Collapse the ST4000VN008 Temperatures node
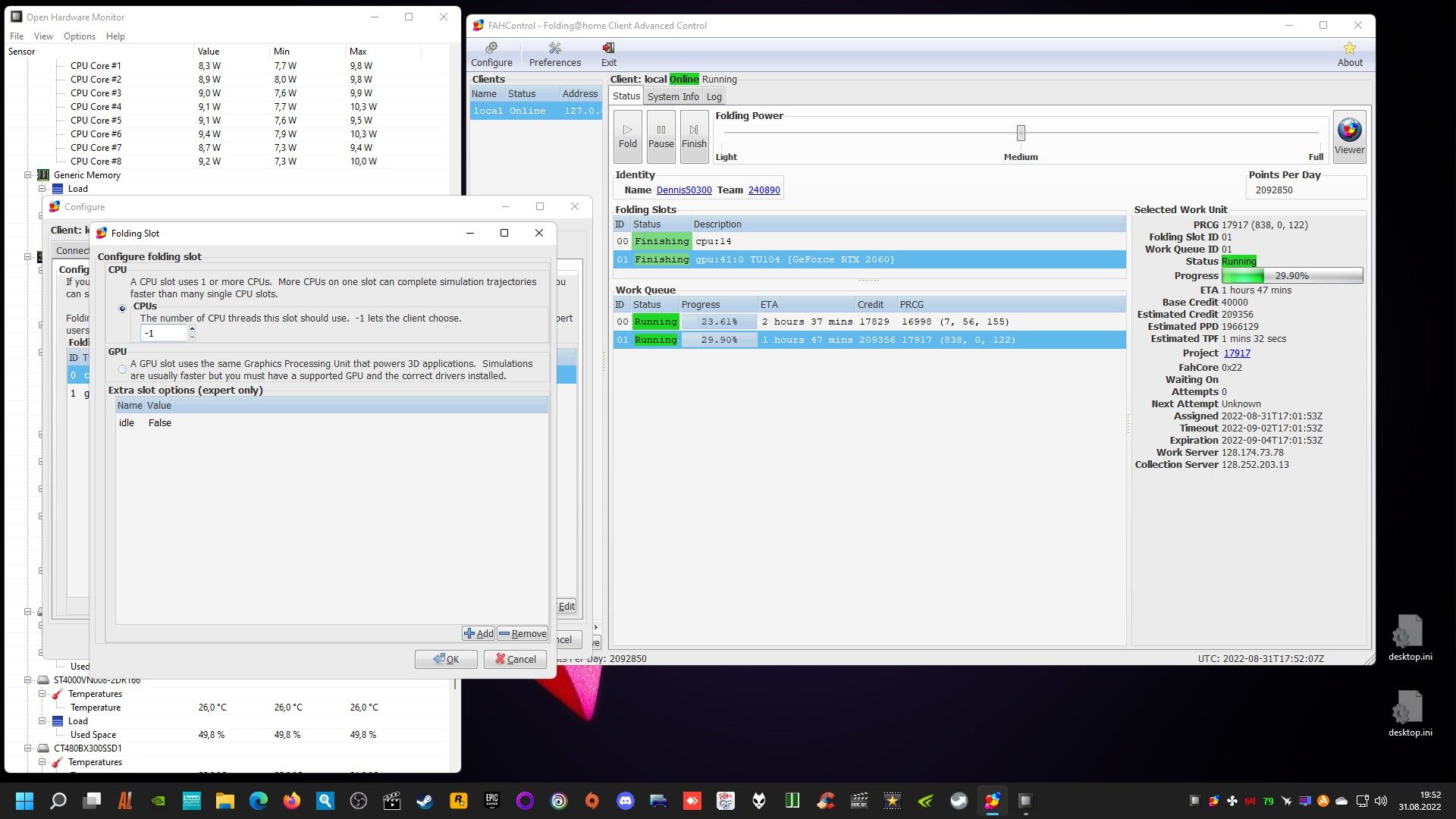This screenshot has height=819, width=1456. click(42, 694)
